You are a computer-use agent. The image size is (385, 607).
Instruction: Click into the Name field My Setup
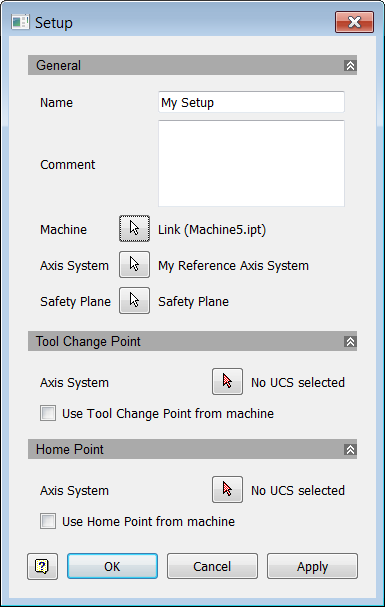pyautogui.click(x=252, y=102)
